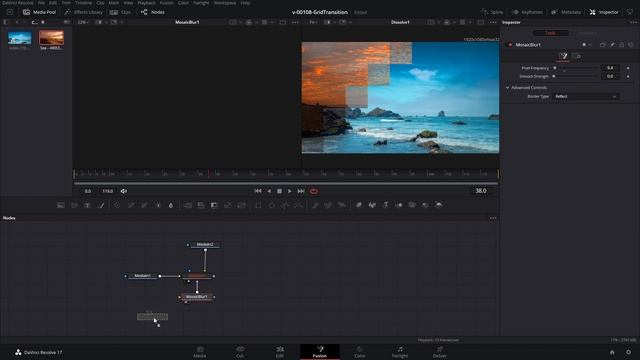This screenshot has height=360, width=640.
Task: Select the MediaIn2 node
Action: pyautogui.click(x=205, y=244)
